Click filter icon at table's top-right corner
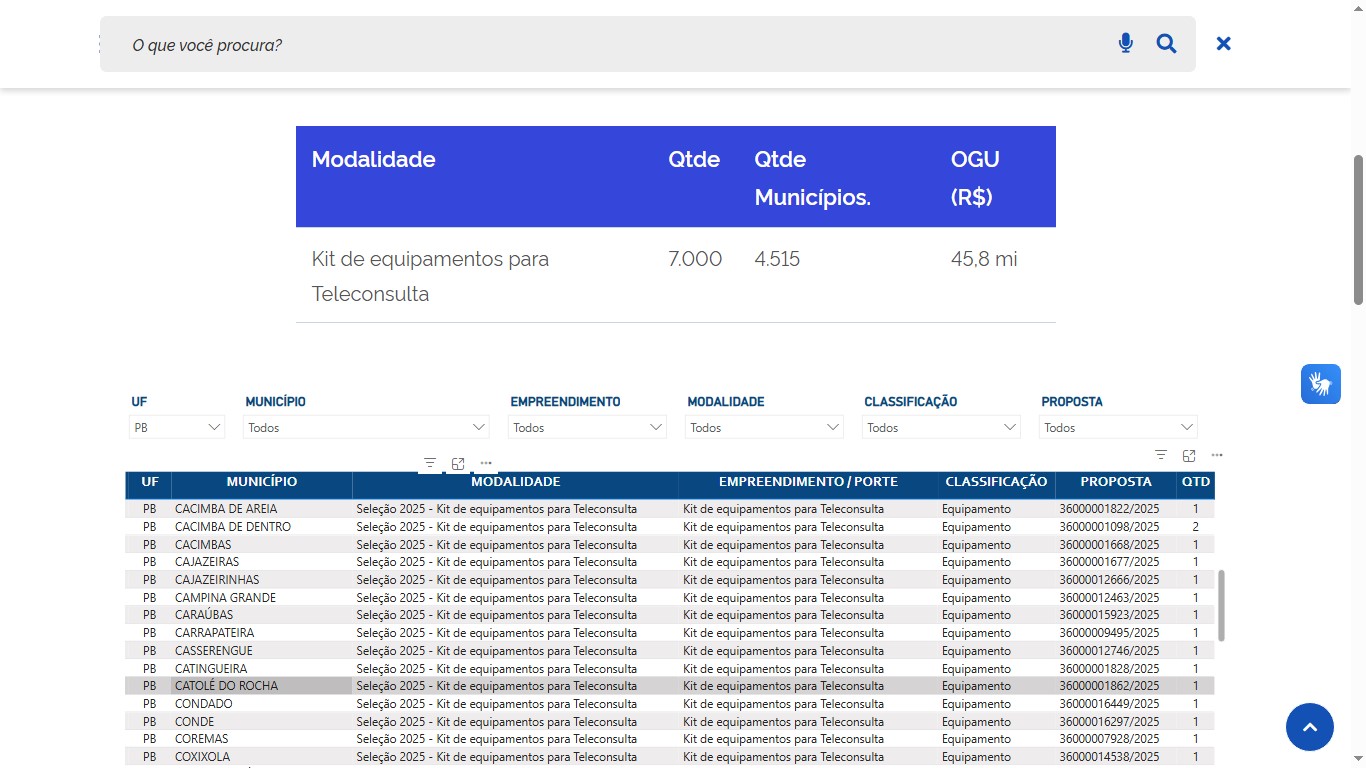1366x768 pixels. click(x=1161, y=455)
